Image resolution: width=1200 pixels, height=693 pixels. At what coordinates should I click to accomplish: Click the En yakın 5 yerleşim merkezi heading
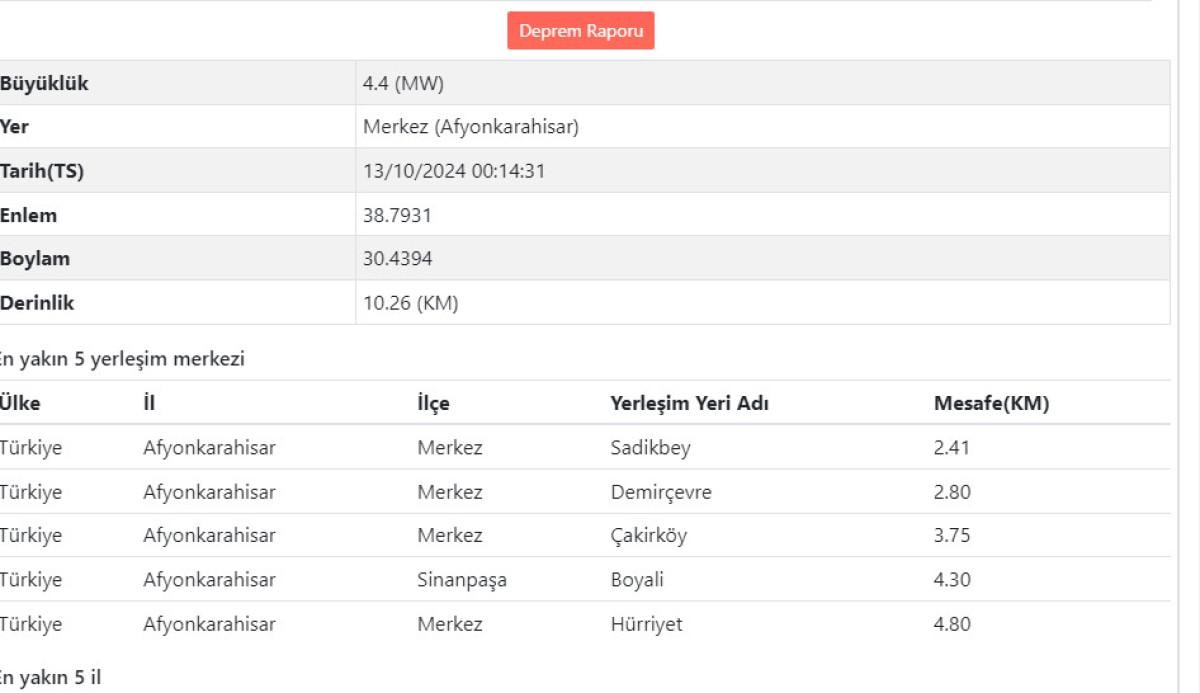[122, 360]
